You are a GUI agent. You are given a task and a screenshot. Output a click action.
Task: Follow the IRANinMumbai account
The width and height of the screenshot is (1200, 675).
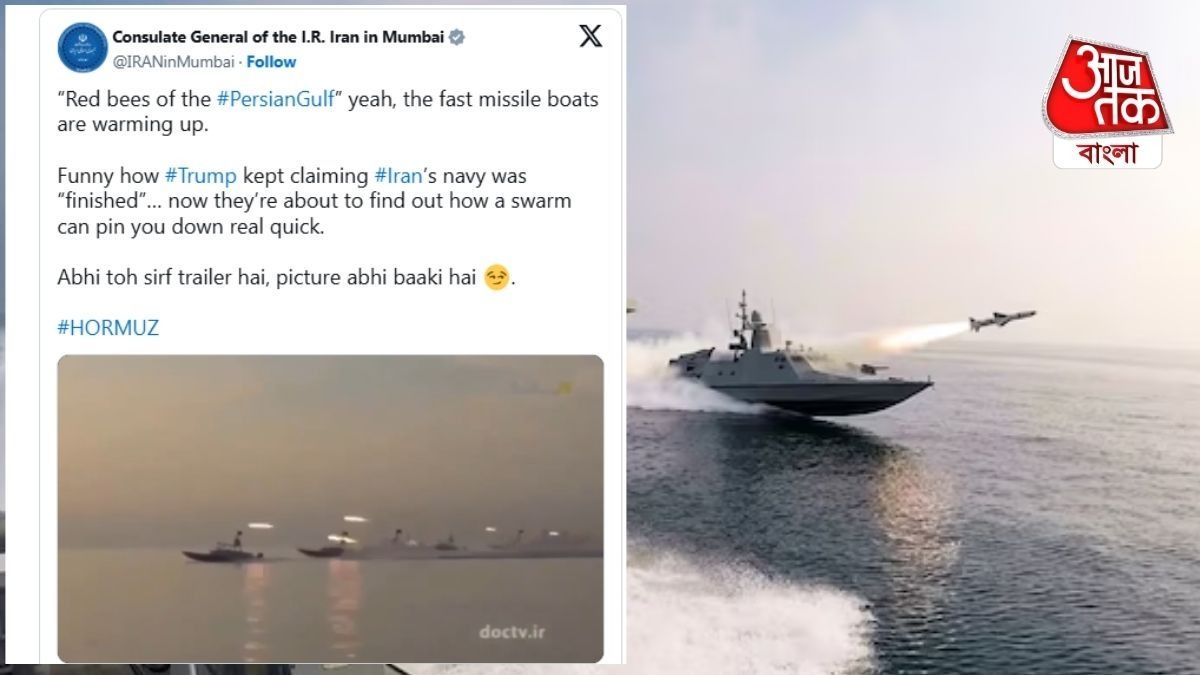(271, 62)
